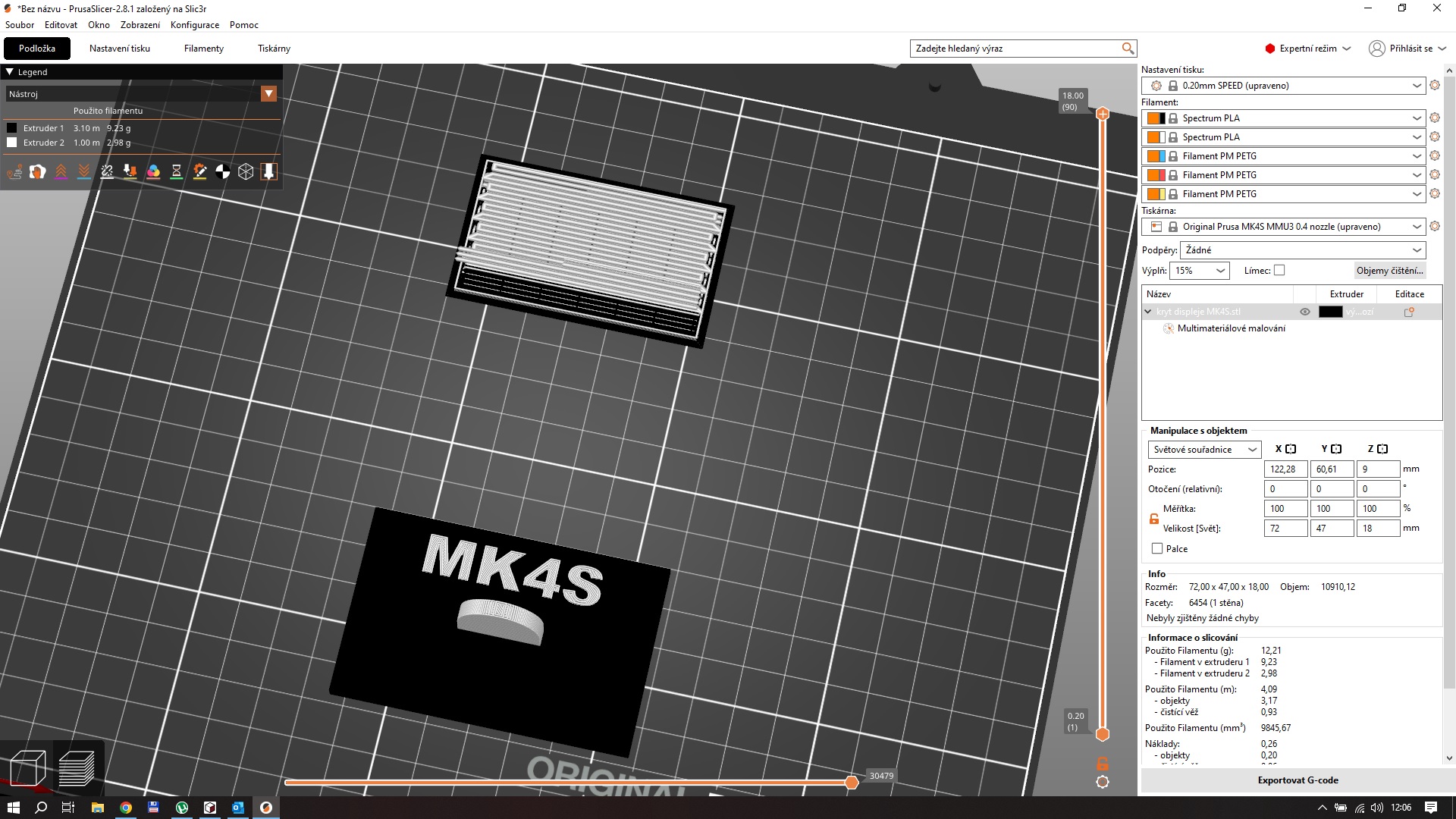Collapse kryt displeje MK4S.stl tree item arrow
1456x819 pixels.
coord(1148,312)
